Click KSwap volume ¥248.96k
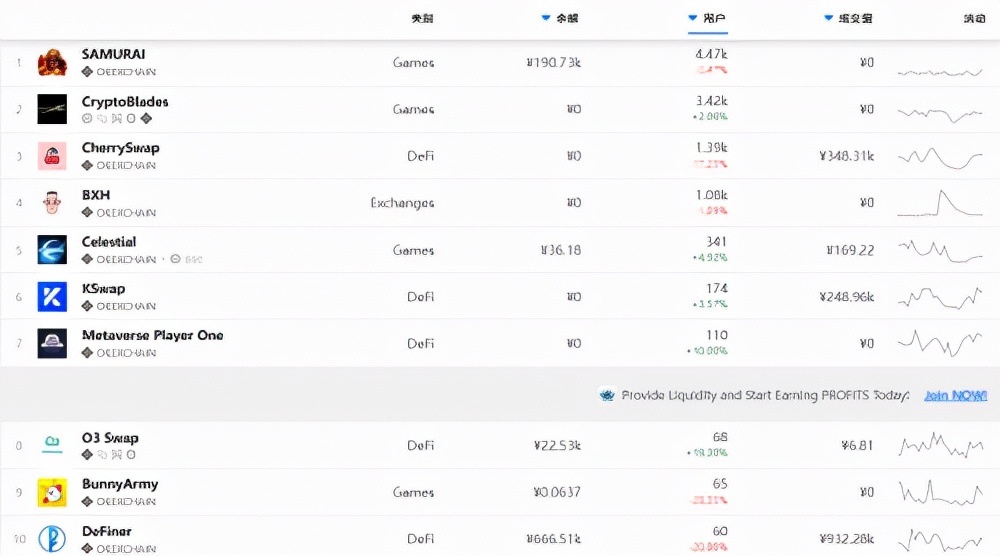Viewport: 1000px width, 556px height. pyautogui.click(x=846, y=296)
